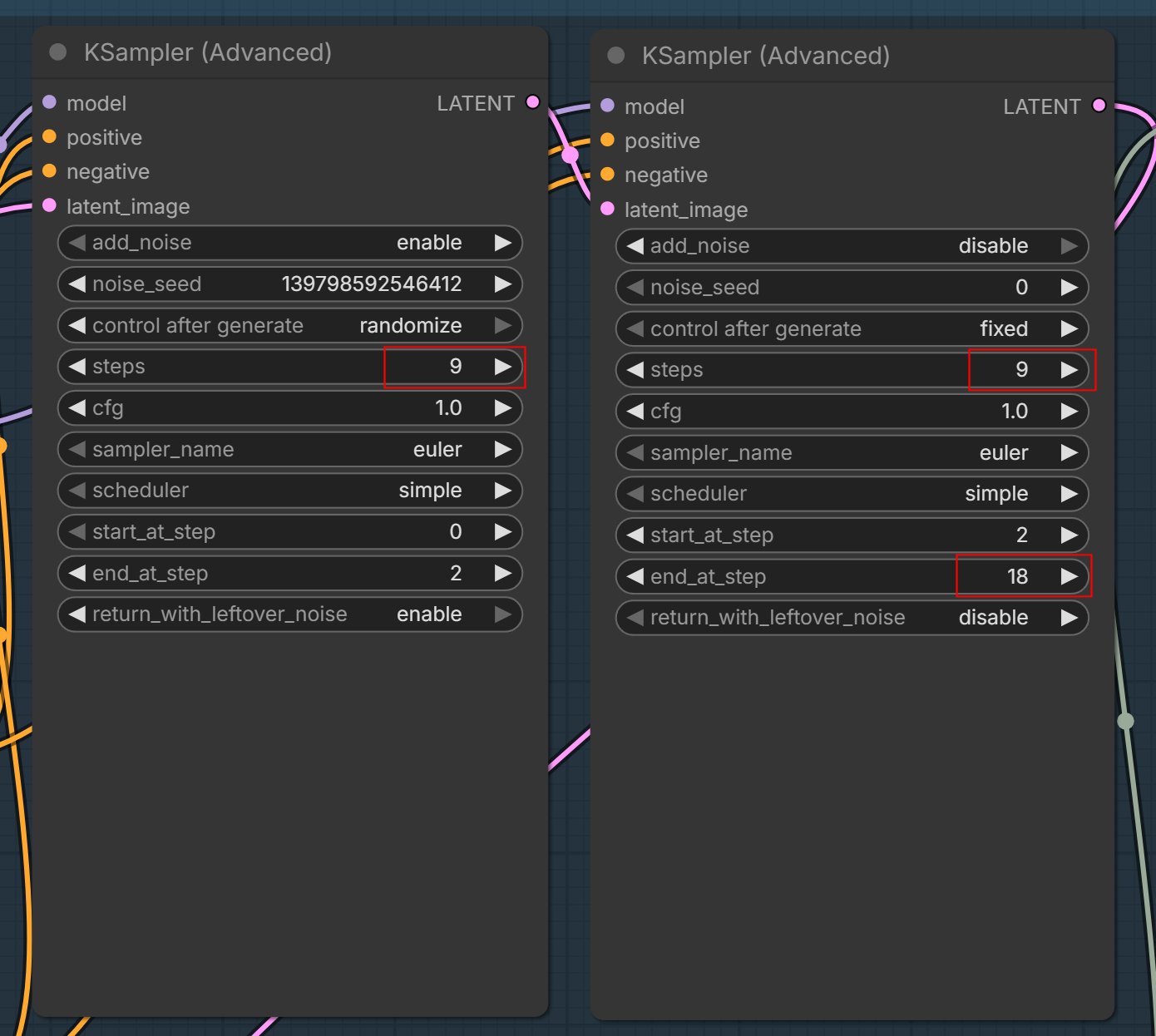Collapse the left KSampler node via its title dot
Image resolution: width=1156 pixels, height=1036 pixels.
click(58, 52)
